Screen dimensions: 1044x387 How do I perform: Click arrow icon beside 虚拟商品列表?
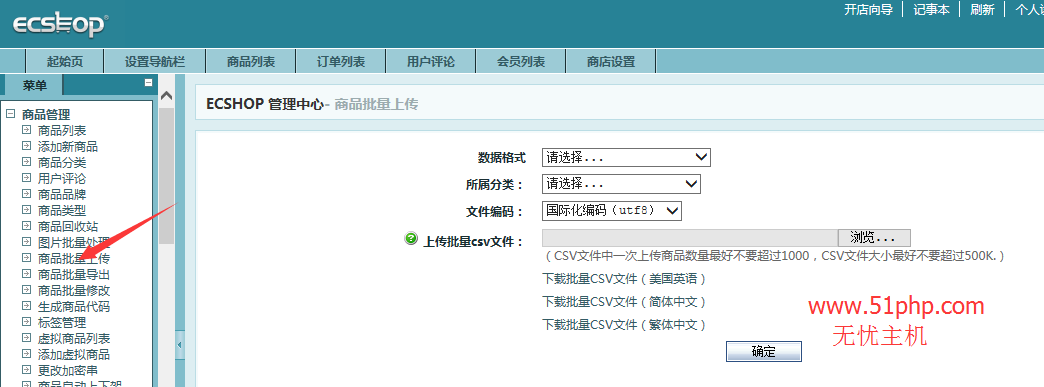[x=26, y=338]
